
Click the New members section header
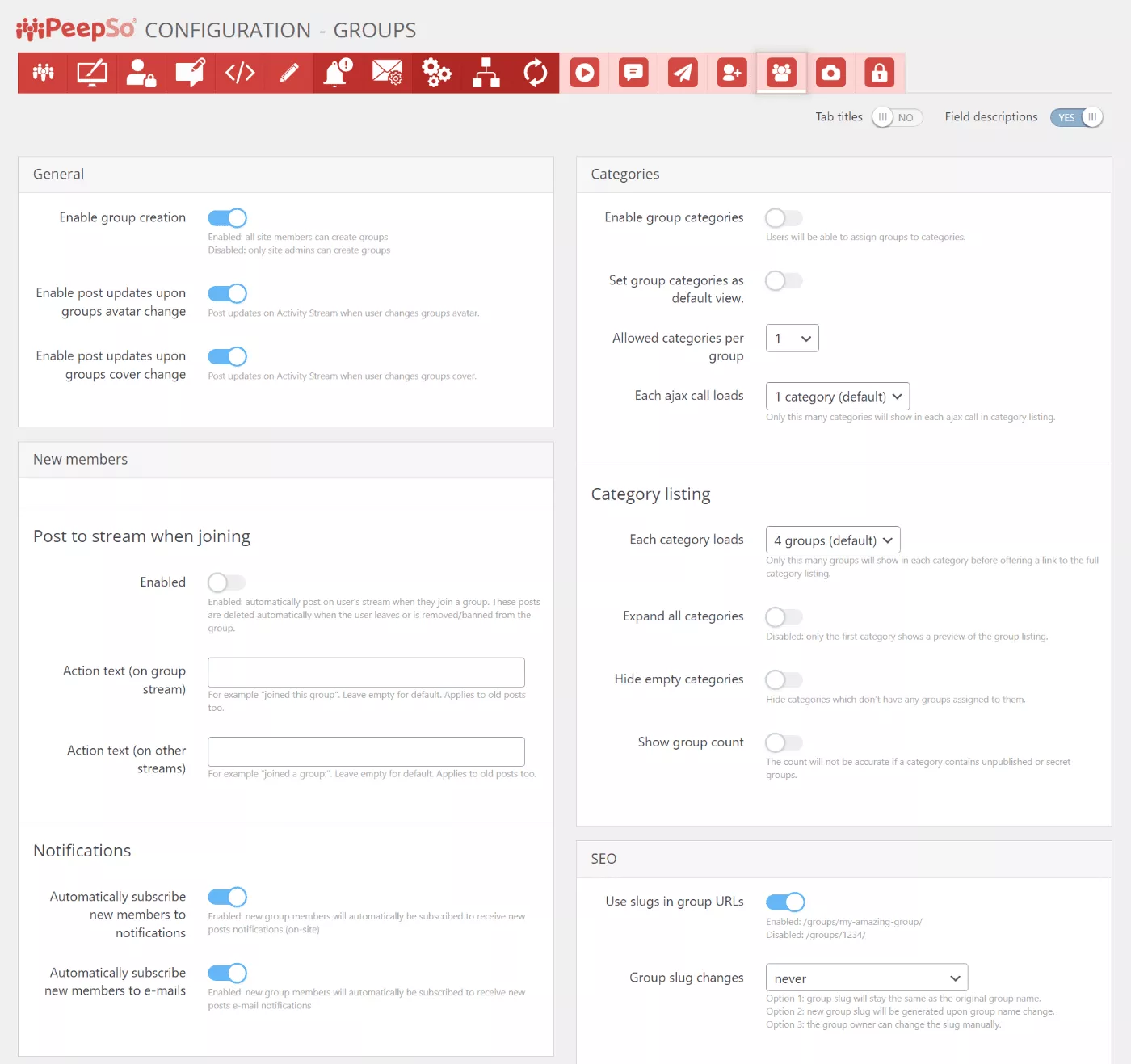click(x=286, y=460)
